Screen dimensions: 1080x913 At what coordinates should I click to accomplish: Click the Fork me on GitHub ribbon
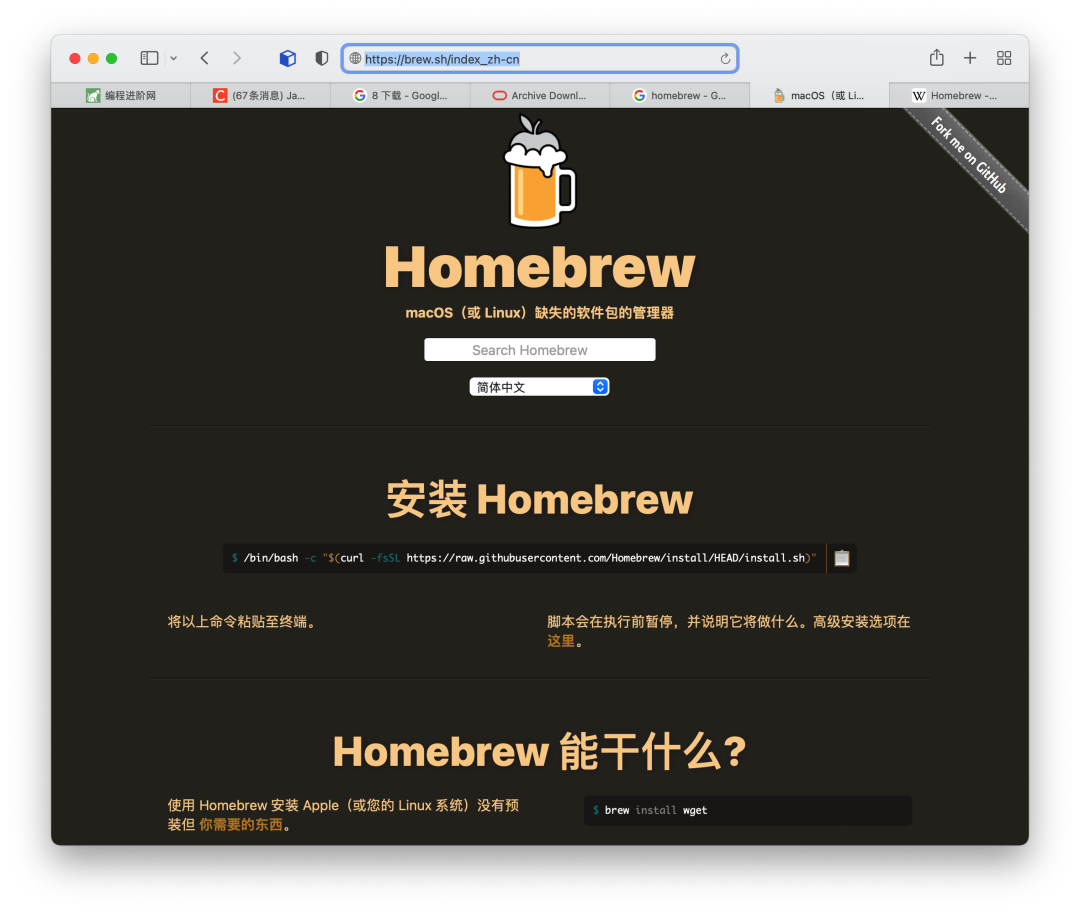tap(969, 156)
